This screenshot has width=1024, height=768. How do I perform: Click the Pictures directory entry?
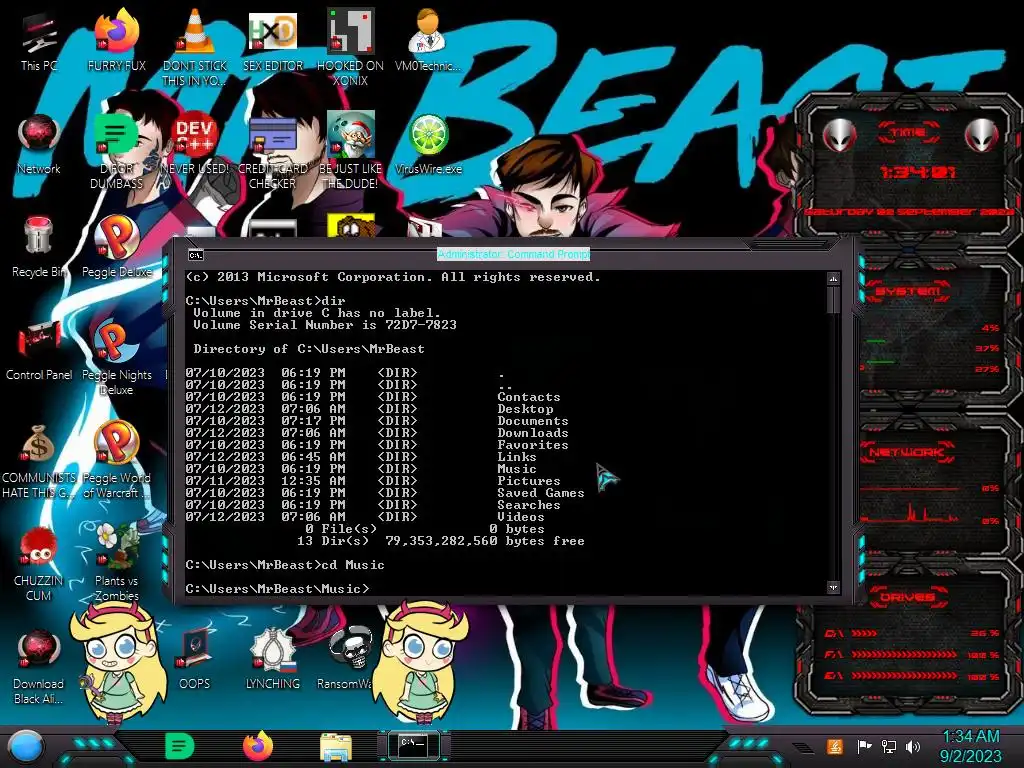(528, 481)
